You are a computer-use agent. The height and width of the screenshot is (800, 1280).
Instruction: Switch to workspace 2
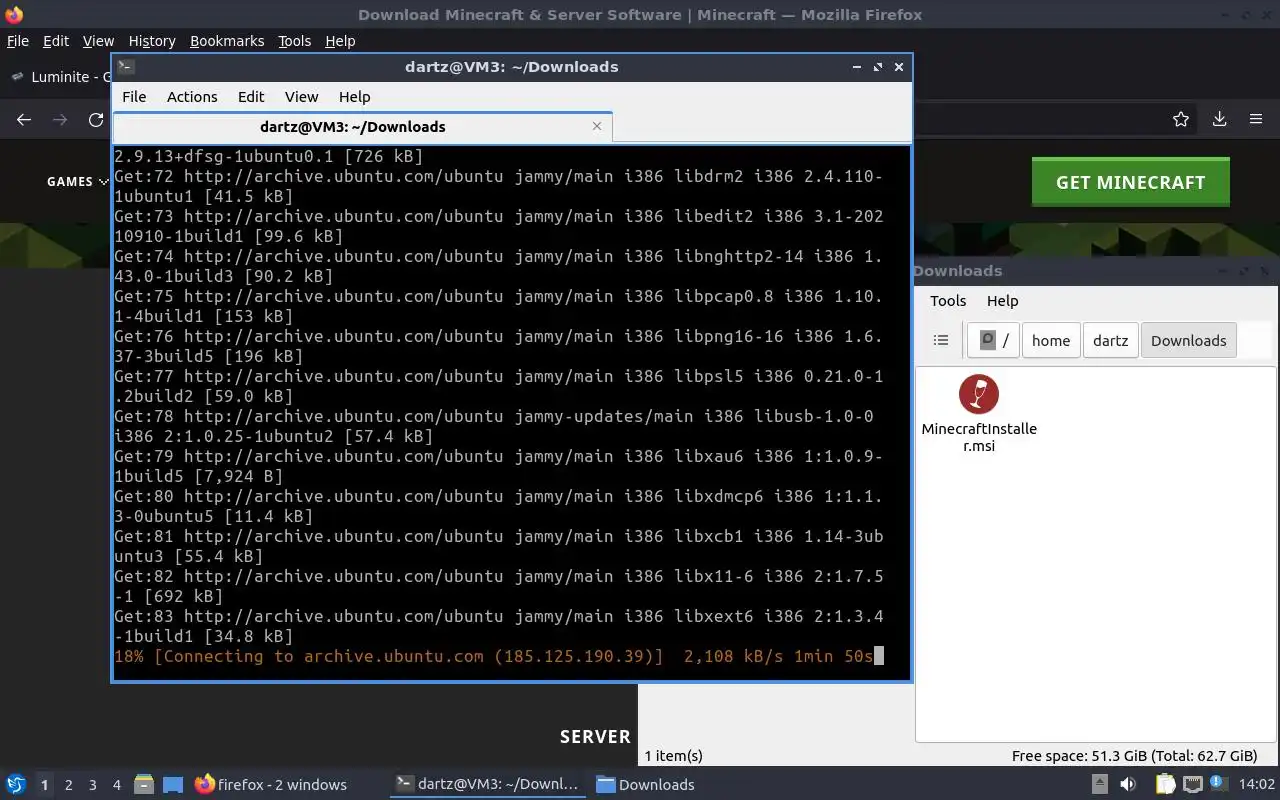[68, 785]
